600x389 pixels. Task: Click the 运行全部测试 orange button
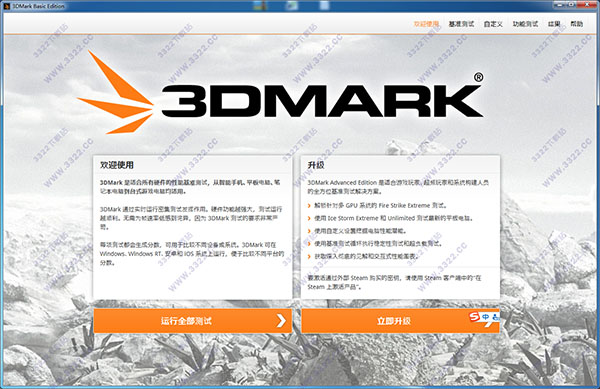click(x=193, y=321)
